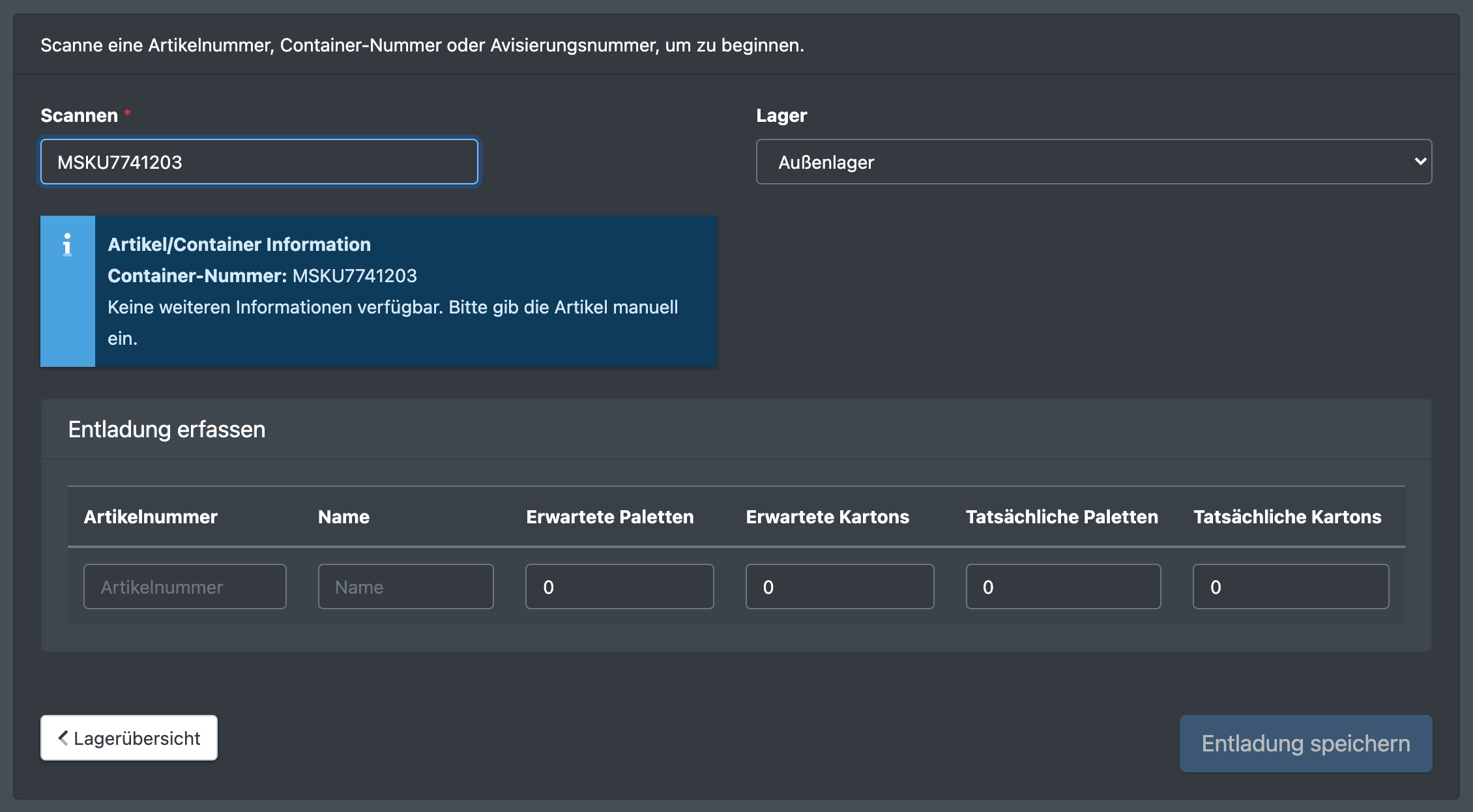Click the Name input field in the table row
Image resolution: width=1473 pixels, height=812 pixels.
point(405,587)
